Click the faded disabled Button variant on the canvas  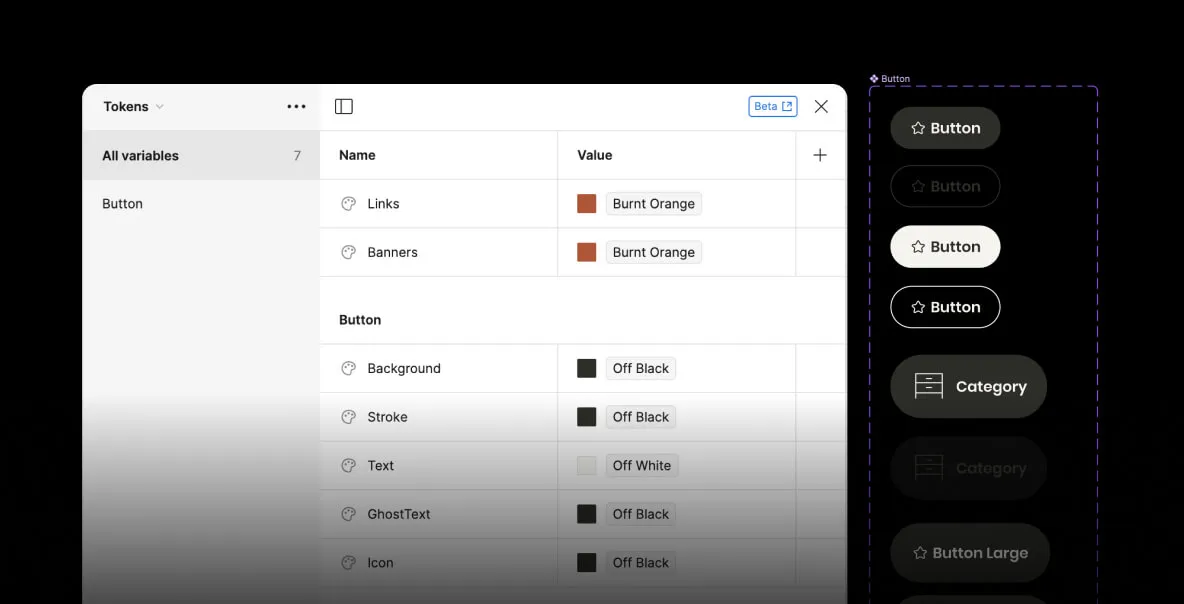[x=945, y=186]
